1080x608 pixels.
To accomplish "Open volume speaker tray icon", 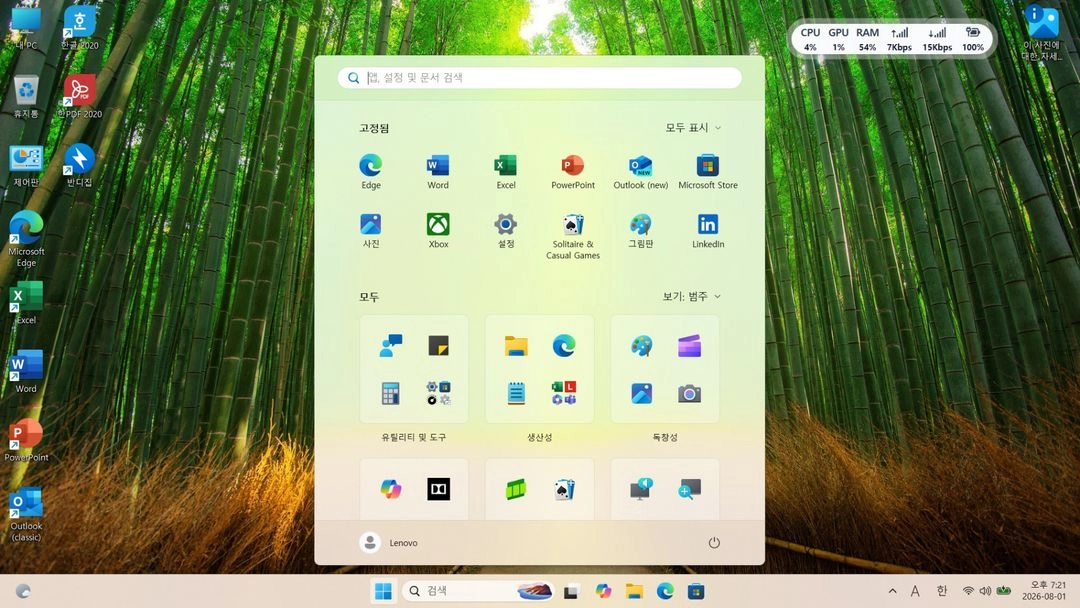I will (x=985, y=591).
